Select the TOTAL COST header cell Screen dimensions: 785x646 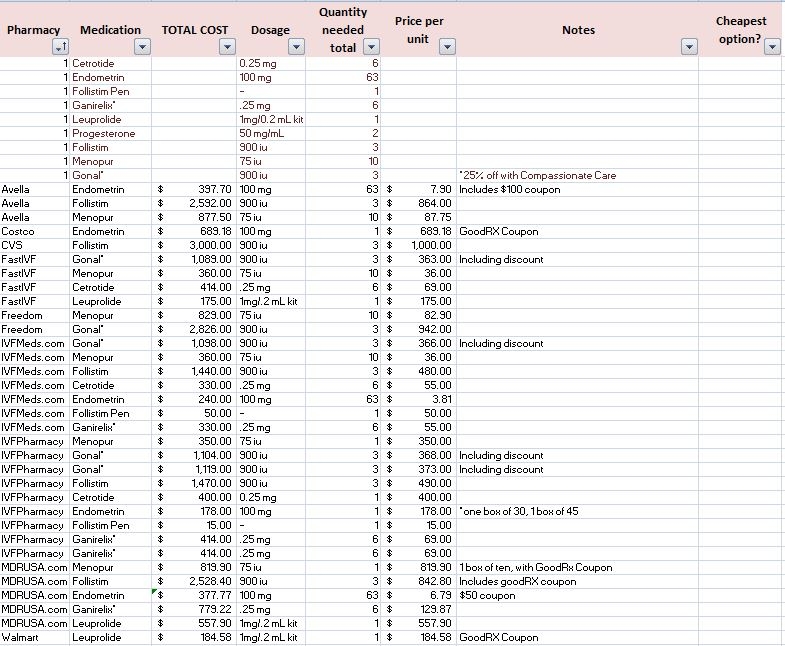tap(194, 30)
